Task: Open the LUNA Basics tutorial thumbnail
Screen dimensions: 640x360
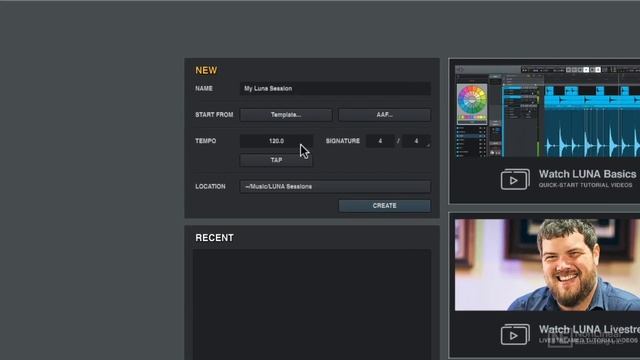Action: [547, 111]
